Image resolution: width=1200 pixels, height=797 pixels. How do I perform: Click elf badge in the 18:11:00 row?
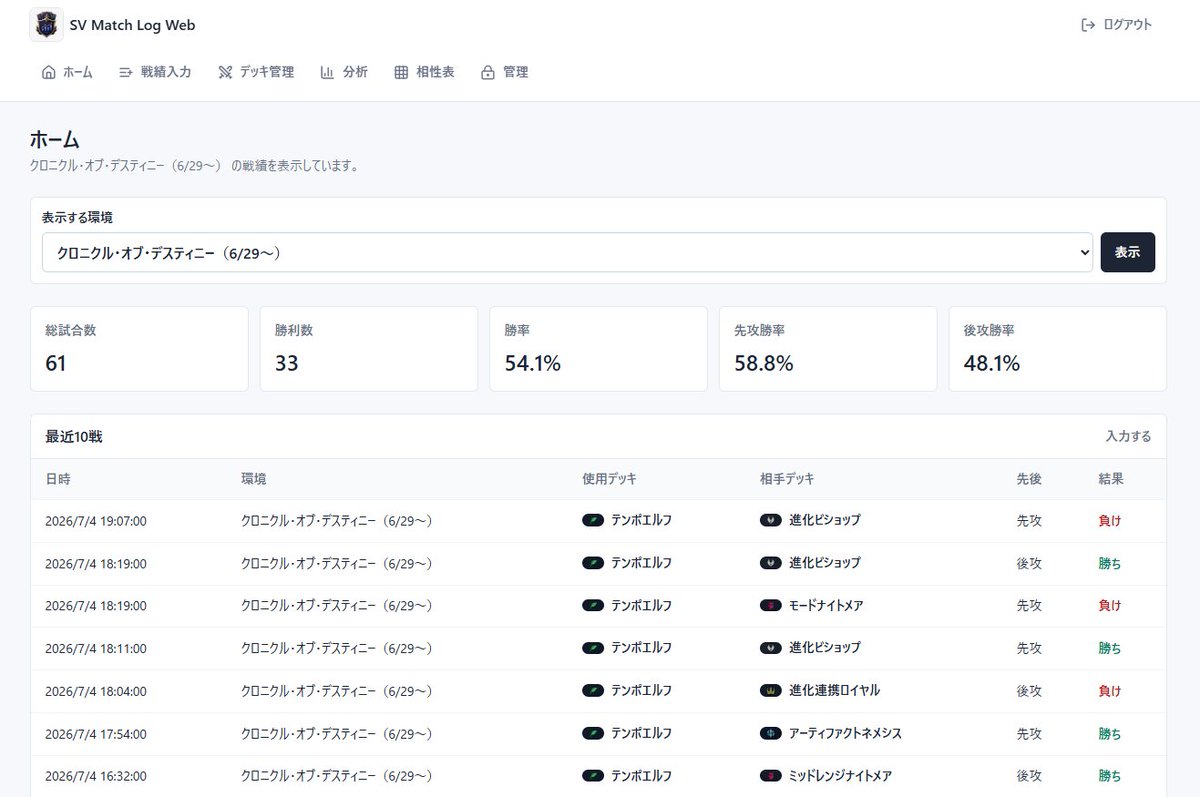pos(593,648)
